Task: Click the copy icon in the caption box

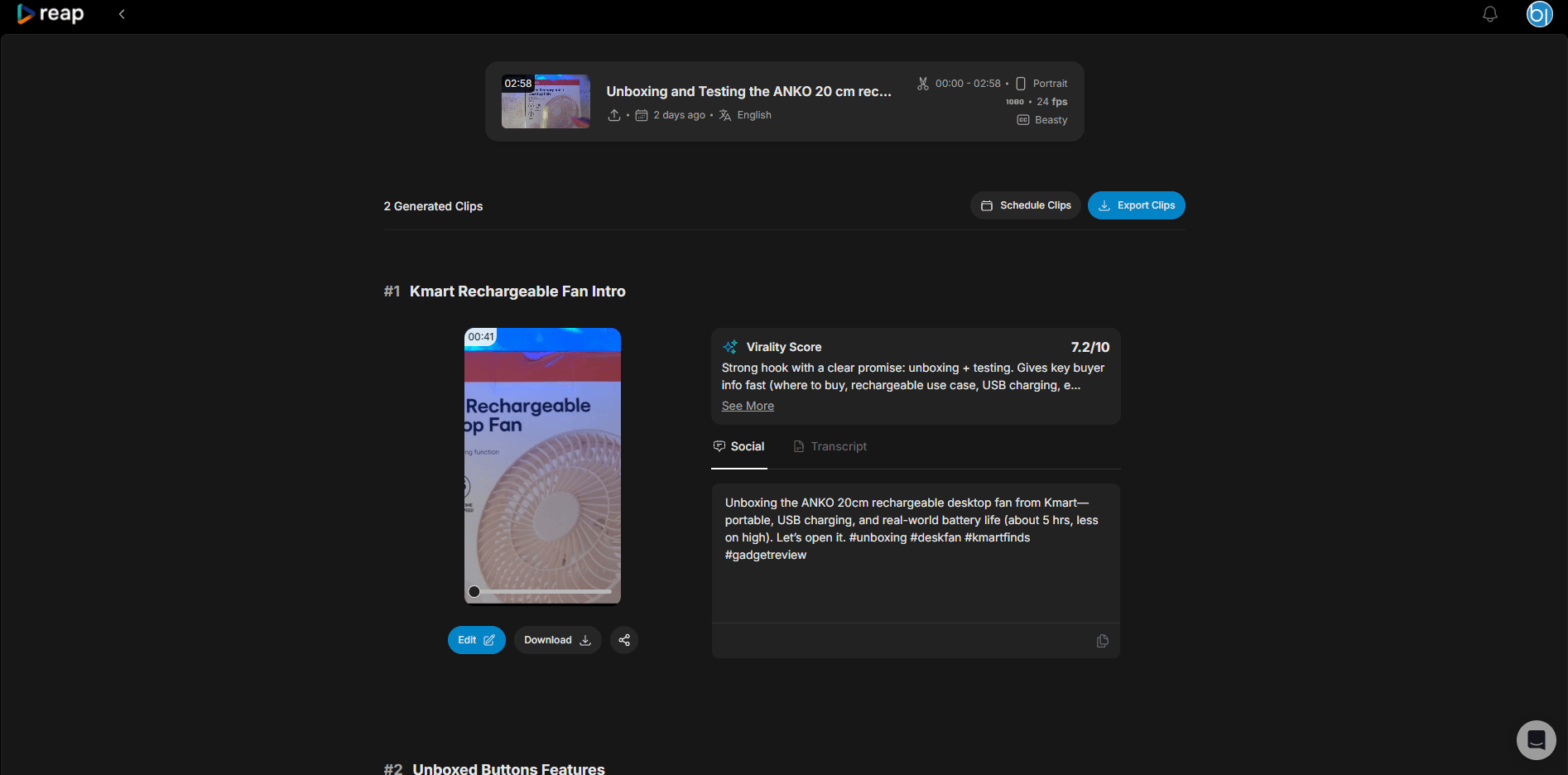Action: point(1102,640)
